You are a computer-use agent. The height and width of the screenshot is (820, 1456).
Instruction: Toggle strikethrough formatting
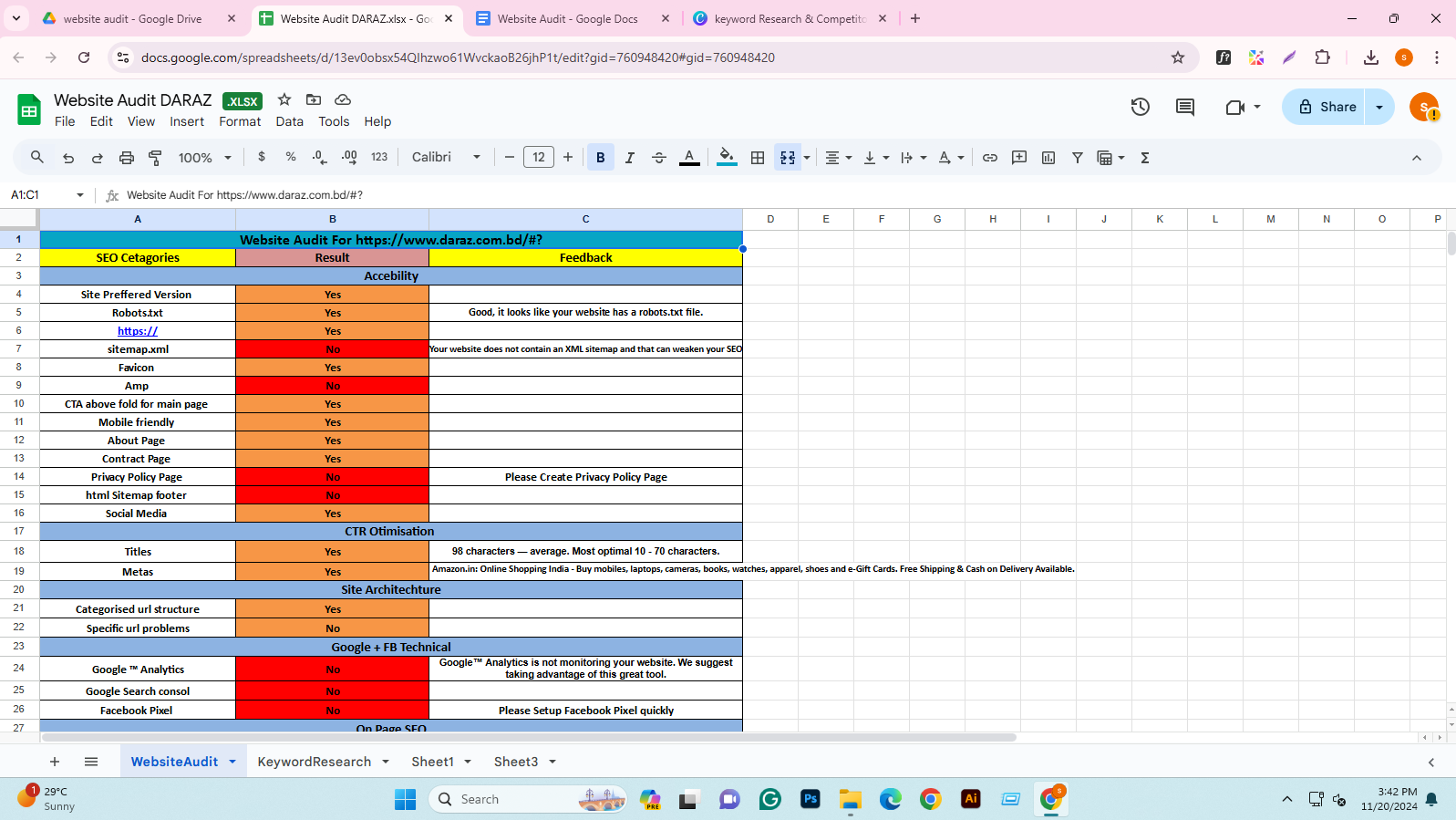(x=659, y=158)
